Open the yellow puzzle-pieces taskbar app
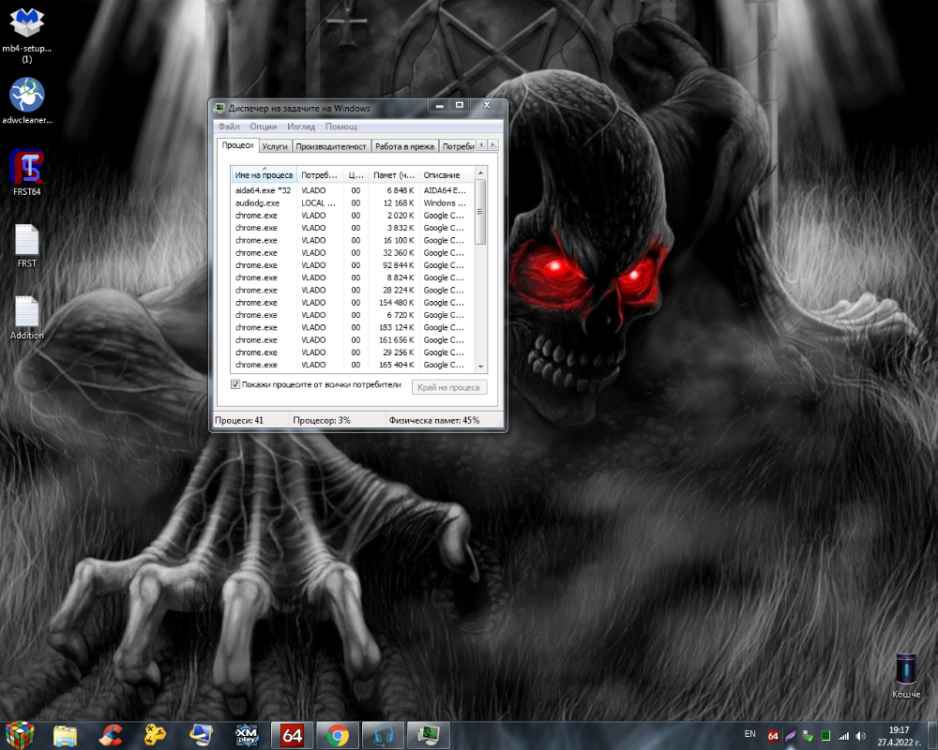938x750 pixels. coord(155,736)
